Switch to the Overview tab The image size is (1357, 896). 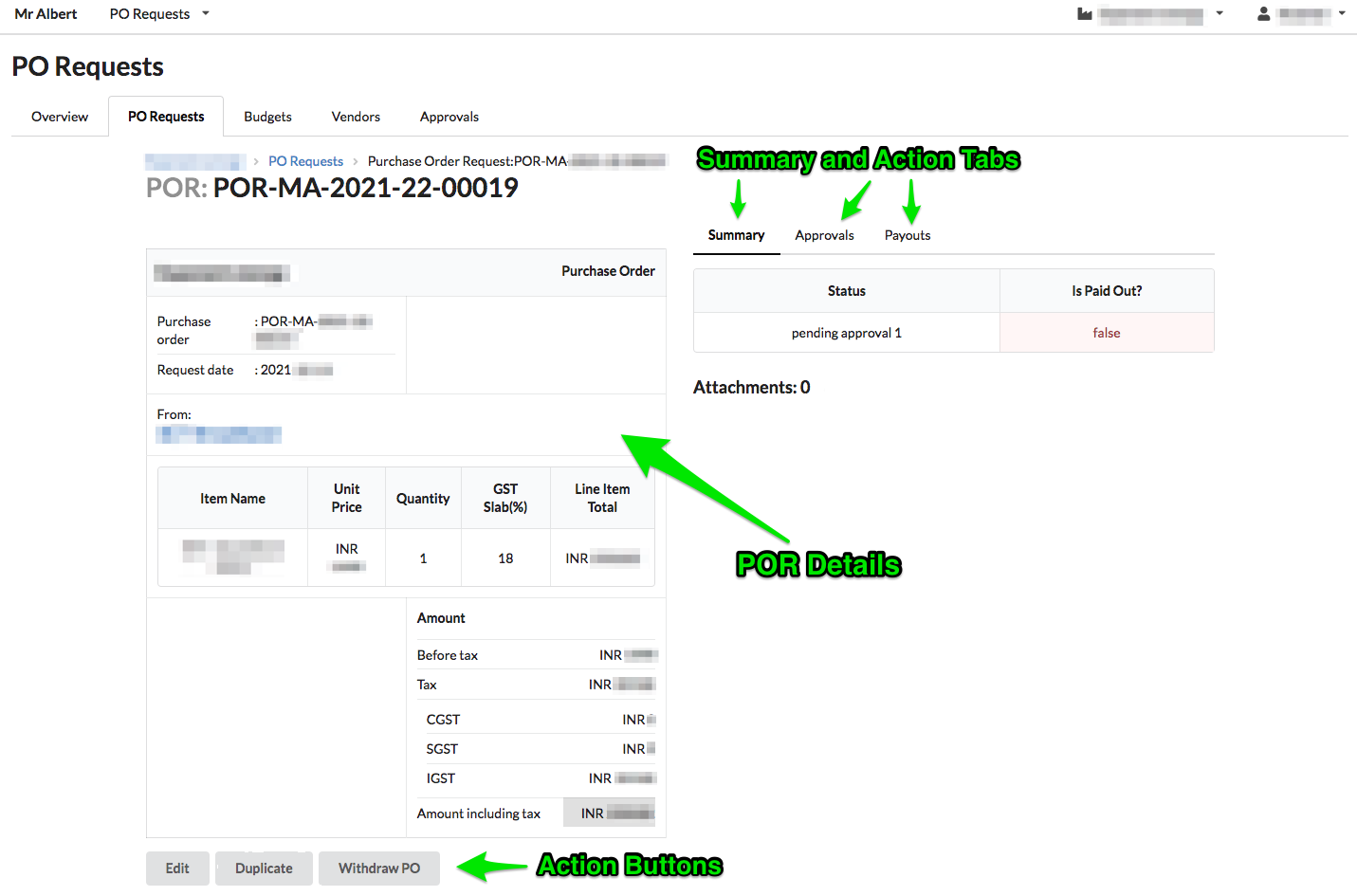[x=59, y=116]
